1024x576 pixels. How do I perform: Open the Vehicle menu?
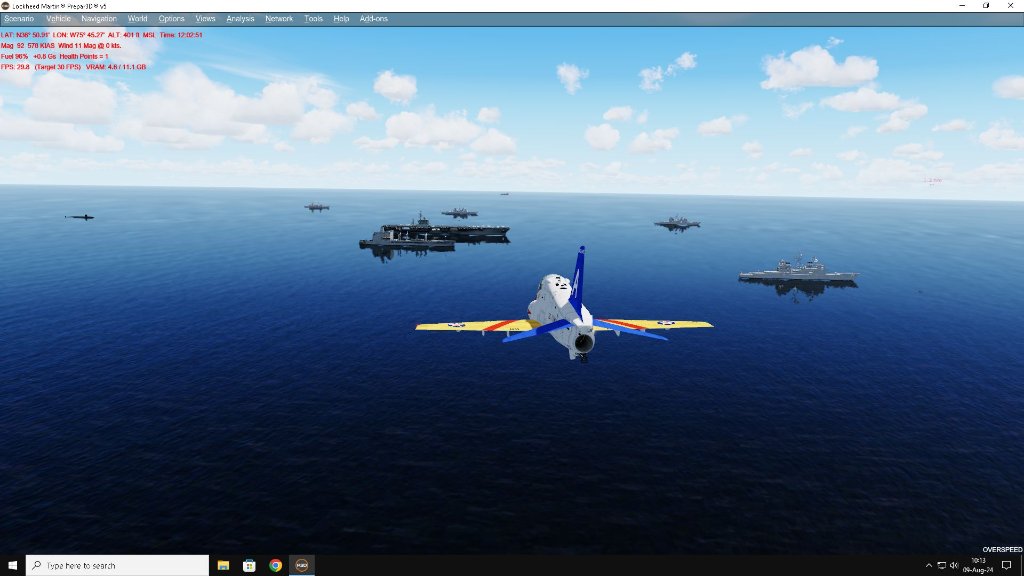point(58,19)
